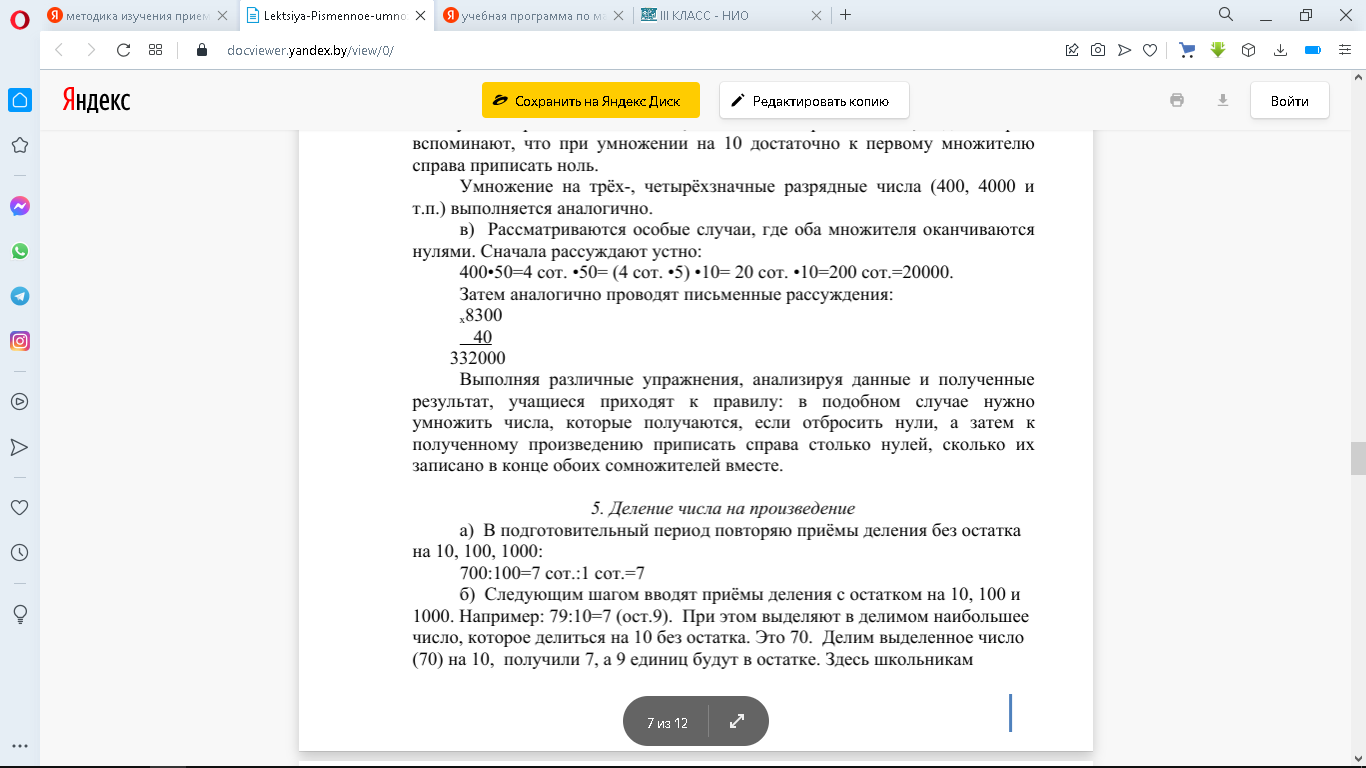Viewport: 1366px width, 768px height.
Task: Click the line 700:100=7 сот.:1 сот.=7
Action: [552, 573]
